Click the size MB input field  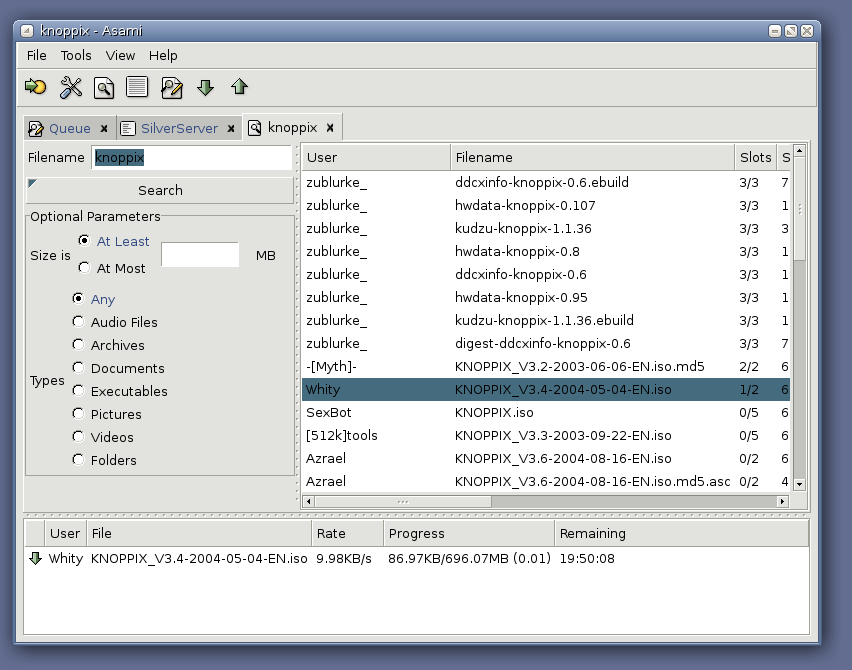pos(200,255)
